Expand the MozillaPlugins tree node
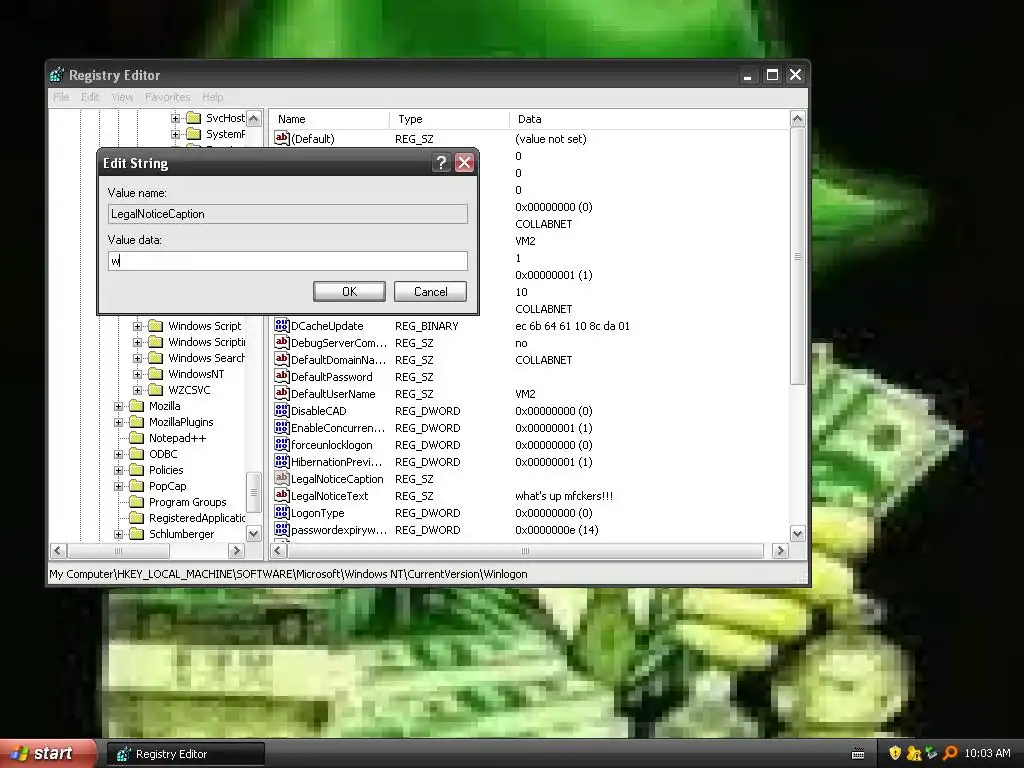This screenshot has height=768, width=1024. point(118,422)
